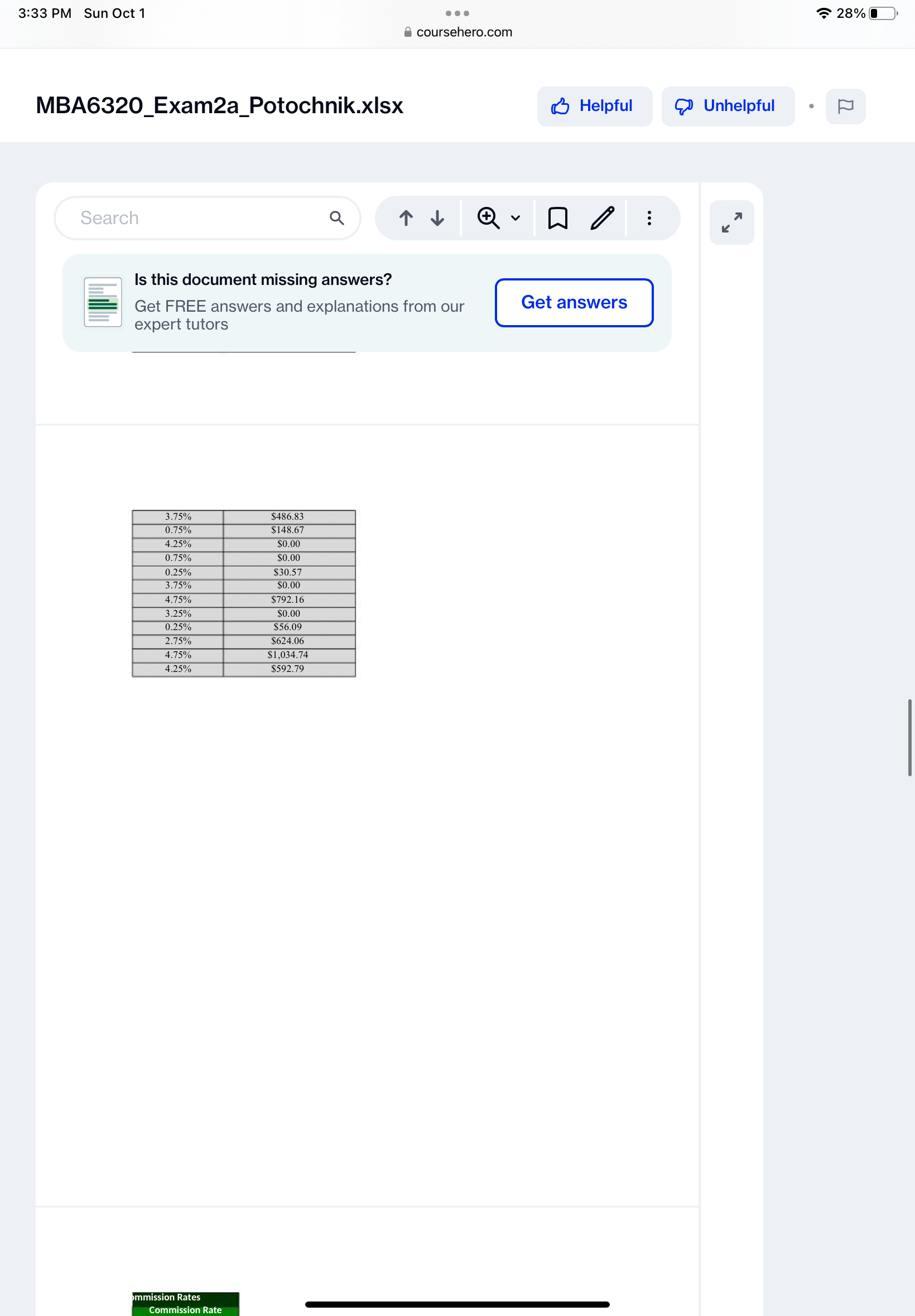The image size is (915, 1316).
Task: Click the MBA6320_Exam2a_Potochnik.xlsx document title
Action: pyautogui.click(x=219, y=105)
